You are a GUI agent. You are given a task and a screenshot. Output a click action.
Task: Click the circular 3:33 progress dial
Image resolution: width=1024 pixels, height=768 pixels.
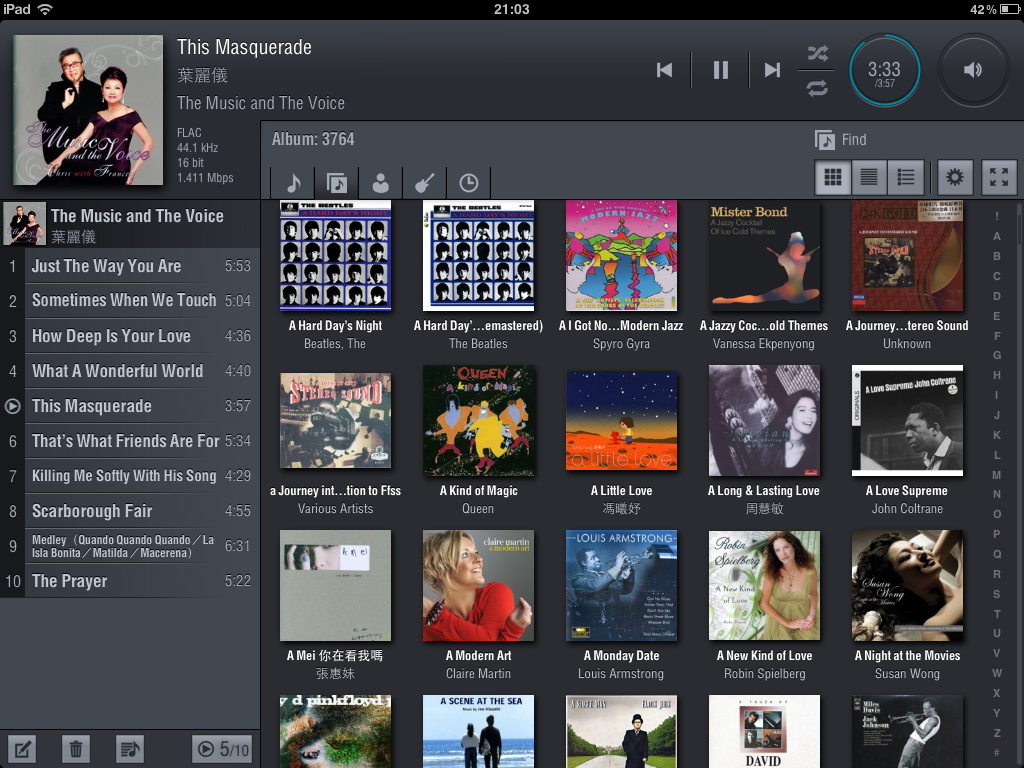tap(884, 71)
